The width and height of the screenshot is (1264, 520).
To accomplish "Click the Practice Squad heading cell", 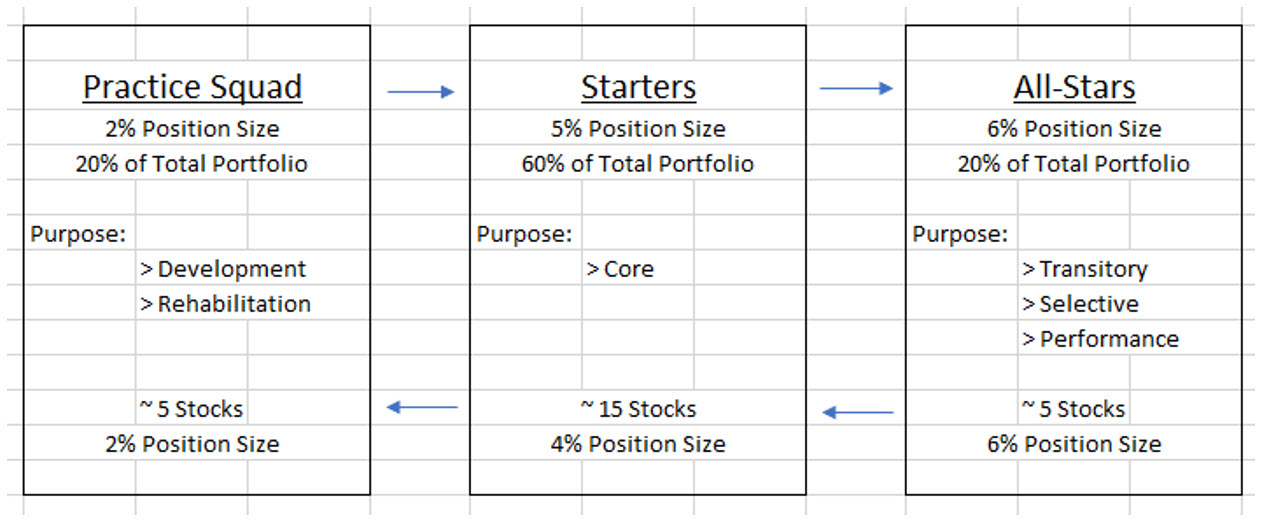I will coord(192,87).
